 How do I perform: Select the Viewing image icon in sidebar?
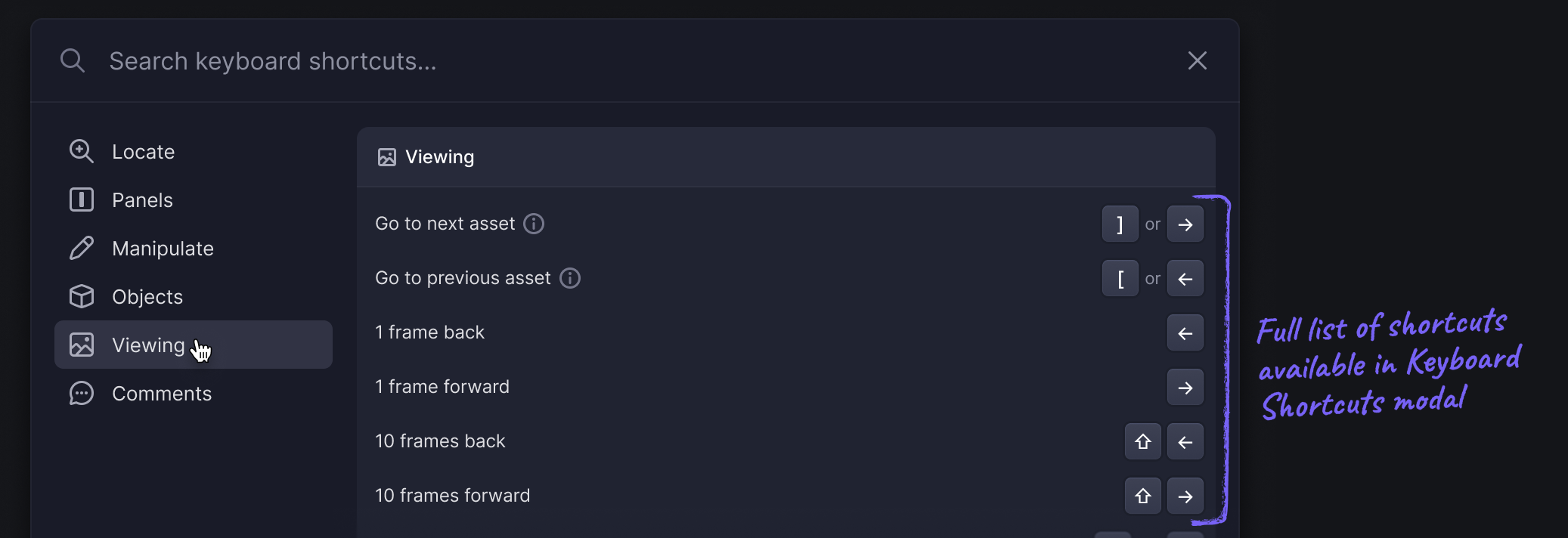point(82,345)
